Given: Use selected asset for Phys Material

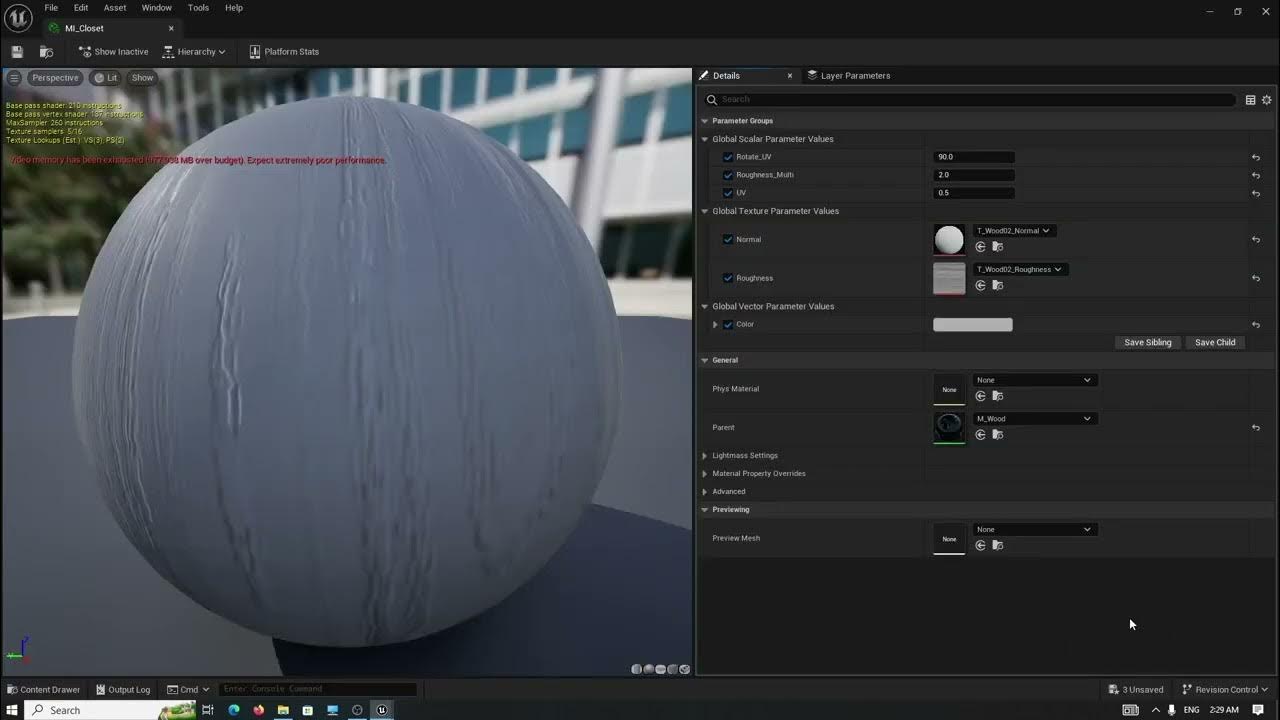Looking at the screenshot, I should [980, 396].
